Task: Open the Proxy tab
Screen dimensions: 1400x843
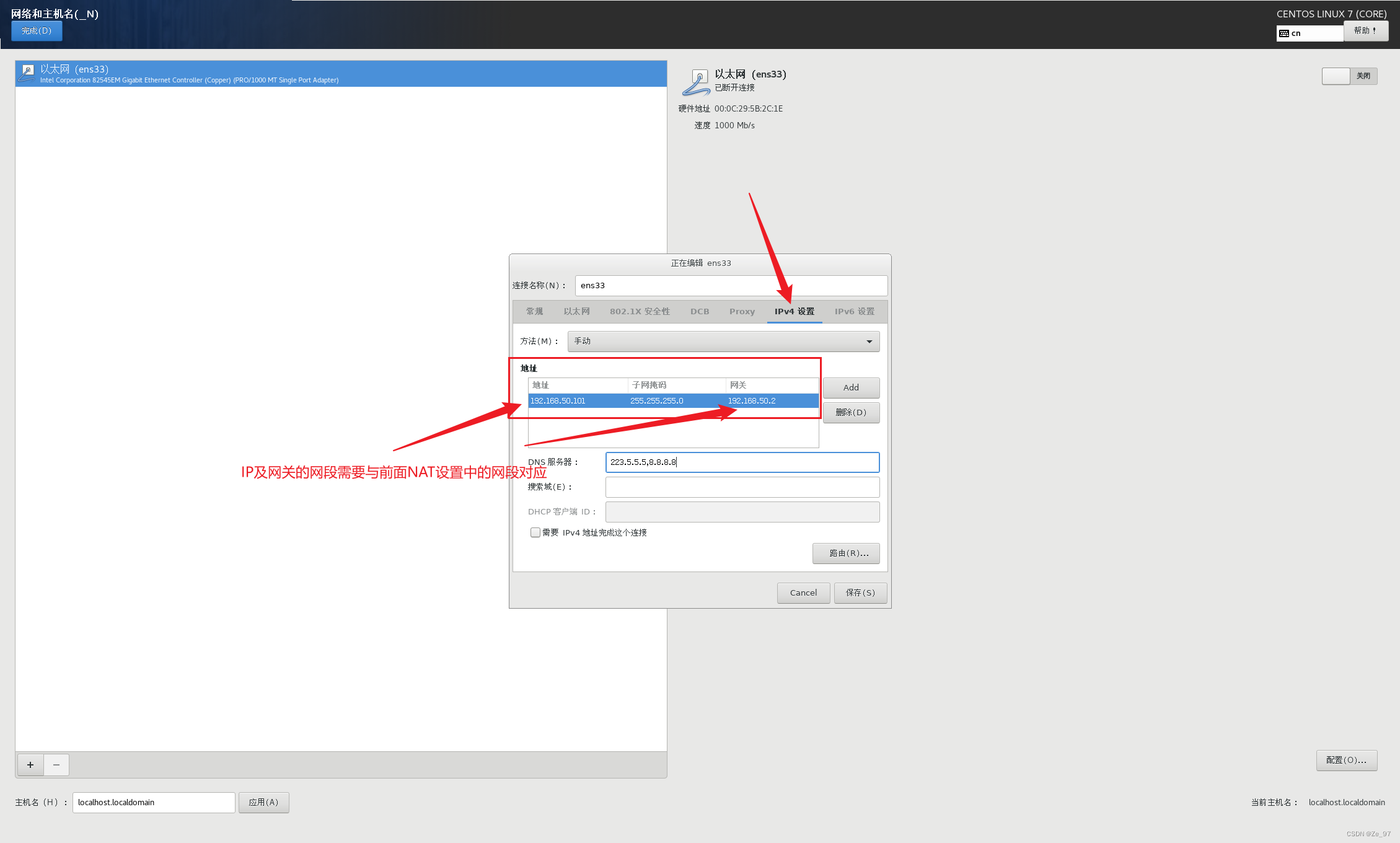Action: tap(741, 311)
